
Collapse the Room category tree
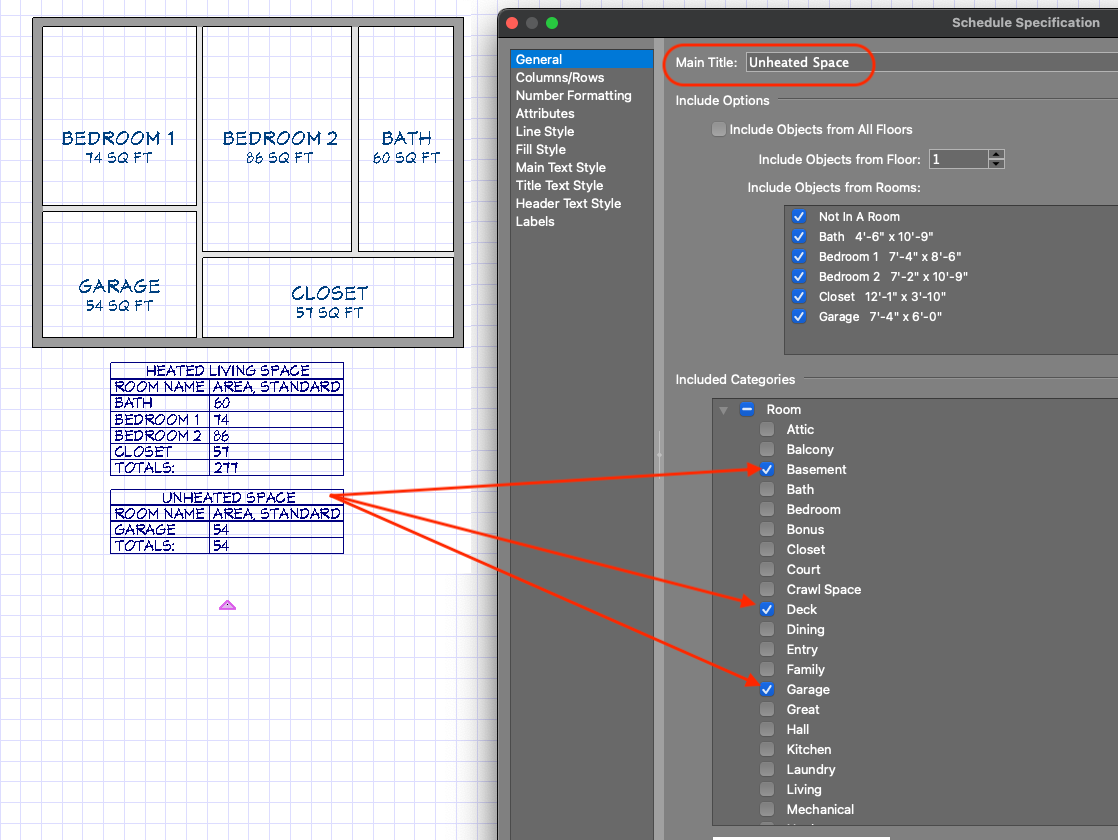723,410
